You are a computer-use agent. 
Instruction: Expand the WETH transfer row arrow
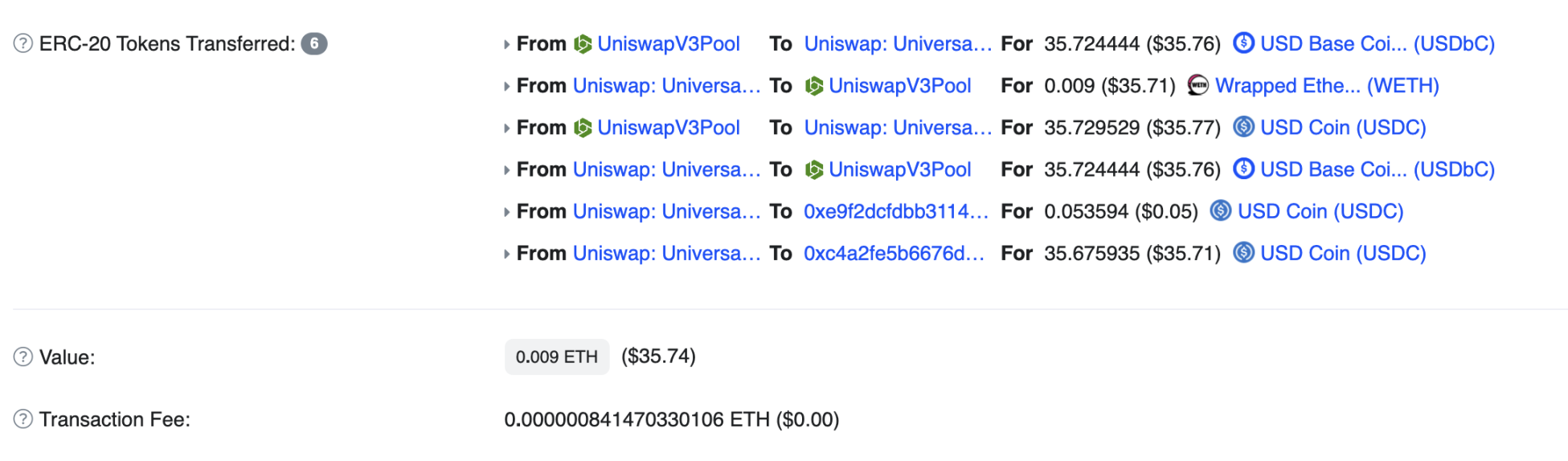tap(506, 86)
